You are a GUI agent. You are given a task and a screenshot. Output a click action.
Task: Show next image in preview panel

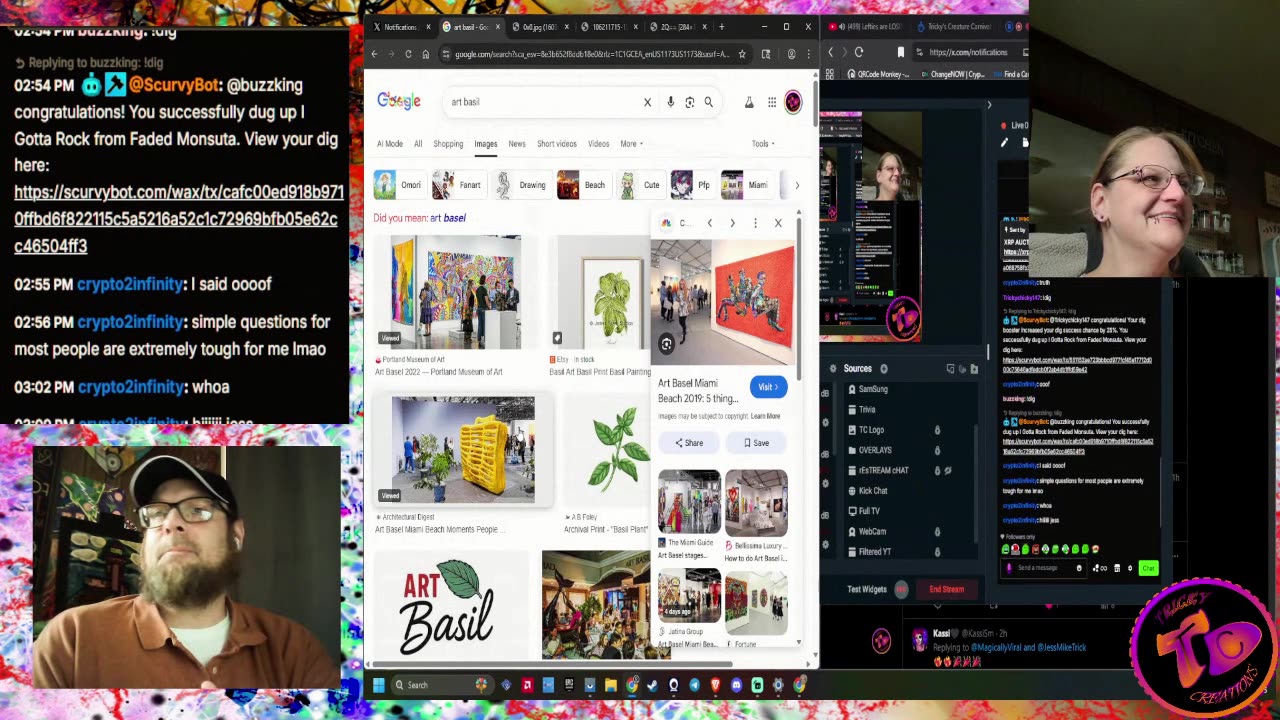click(x=732, y=223)
